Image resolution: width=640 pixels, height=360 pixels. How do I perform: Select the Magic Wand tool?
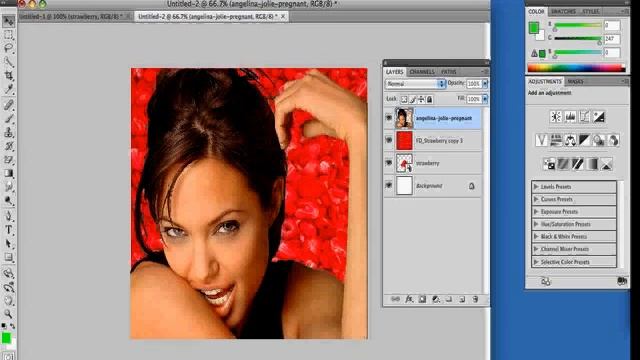[x=9, y=62]
